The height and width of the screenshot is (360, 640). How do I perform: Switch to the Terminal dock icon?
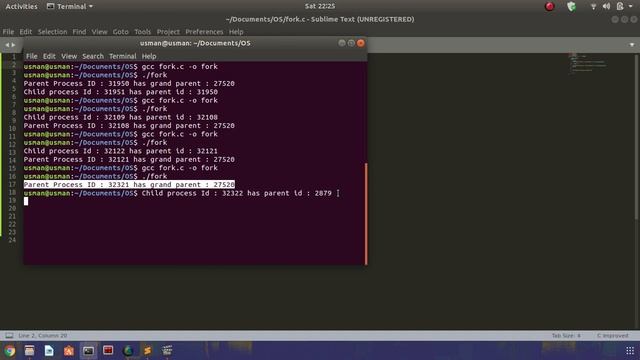pyautogui.click(x=88, y=351)
